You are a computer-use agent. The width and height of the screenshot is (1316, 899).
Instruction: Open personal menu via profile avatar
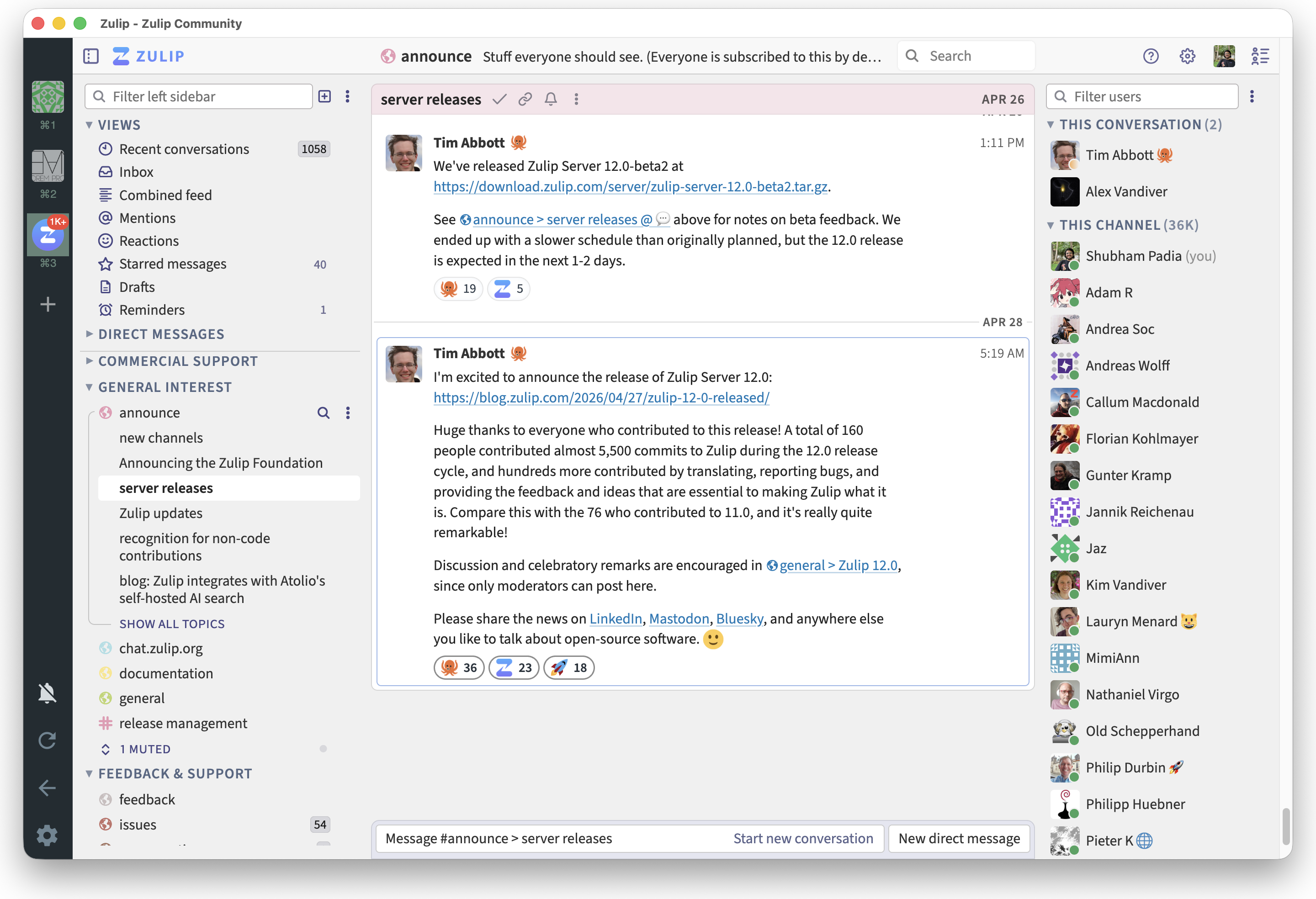point(1224,56)
